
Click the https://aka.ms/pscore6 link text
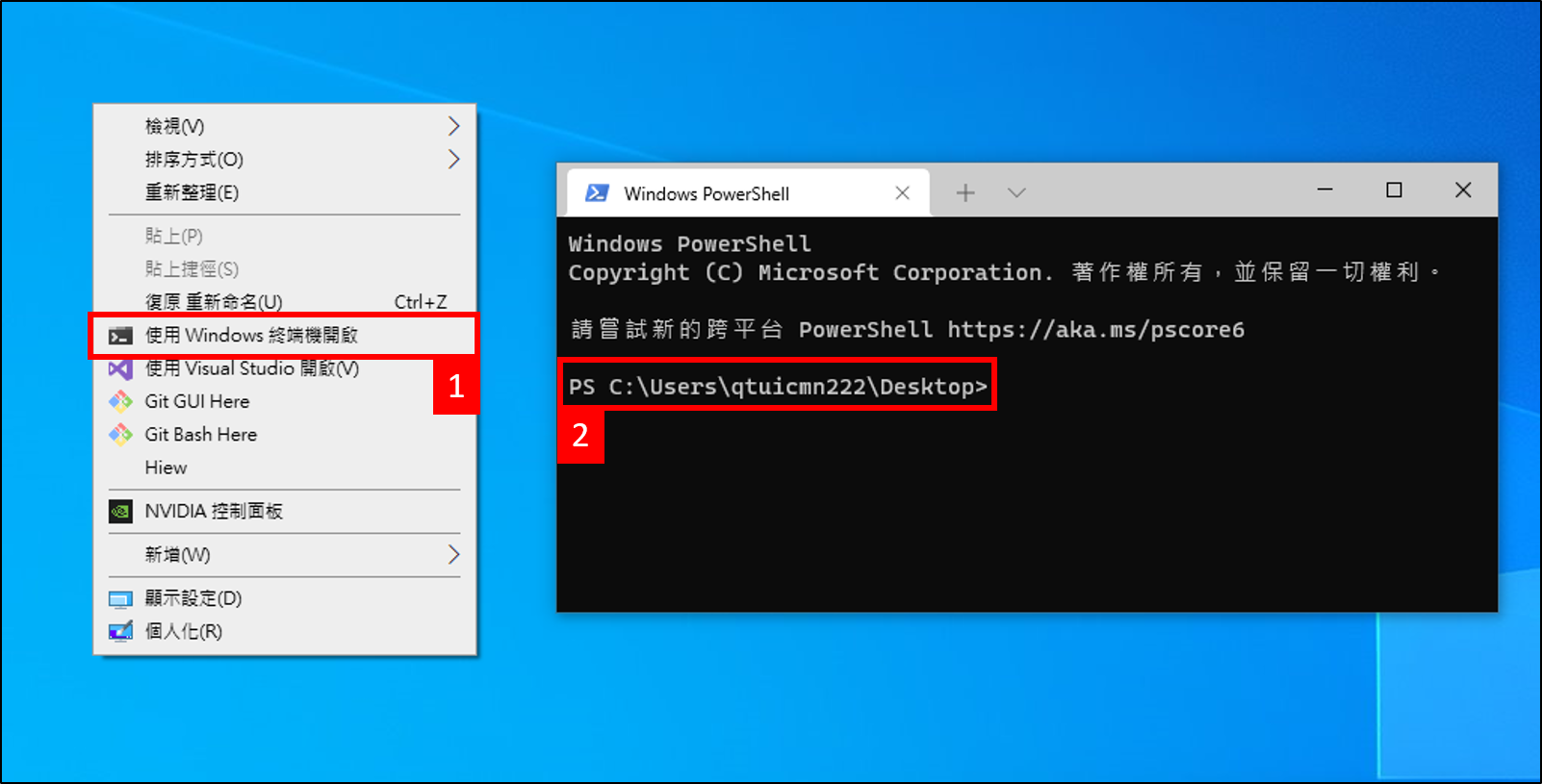tap(1095, 330)
